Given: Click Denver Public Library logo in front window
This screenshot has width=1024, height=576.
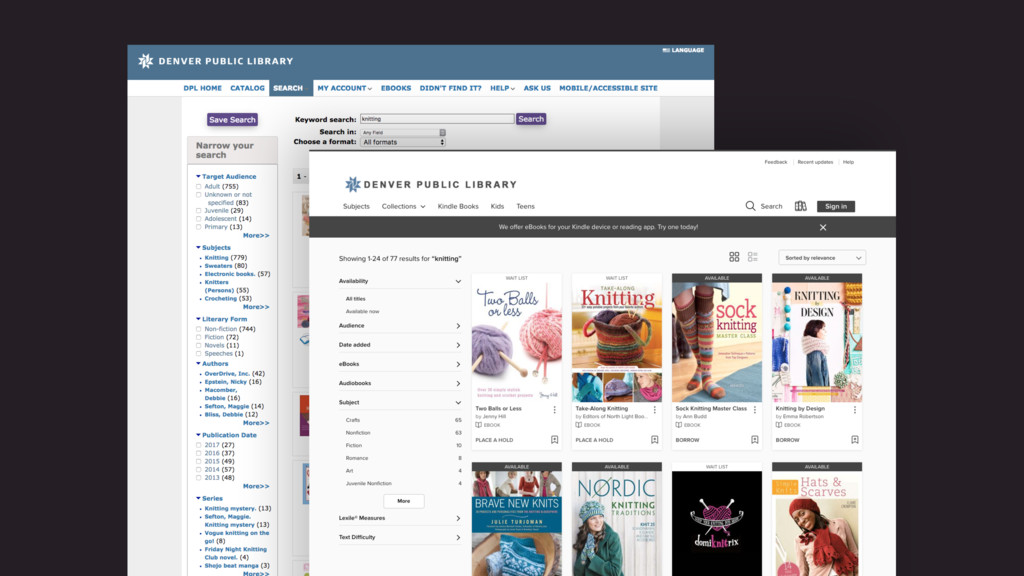Looking at the screenshot, I should (430, 184).
